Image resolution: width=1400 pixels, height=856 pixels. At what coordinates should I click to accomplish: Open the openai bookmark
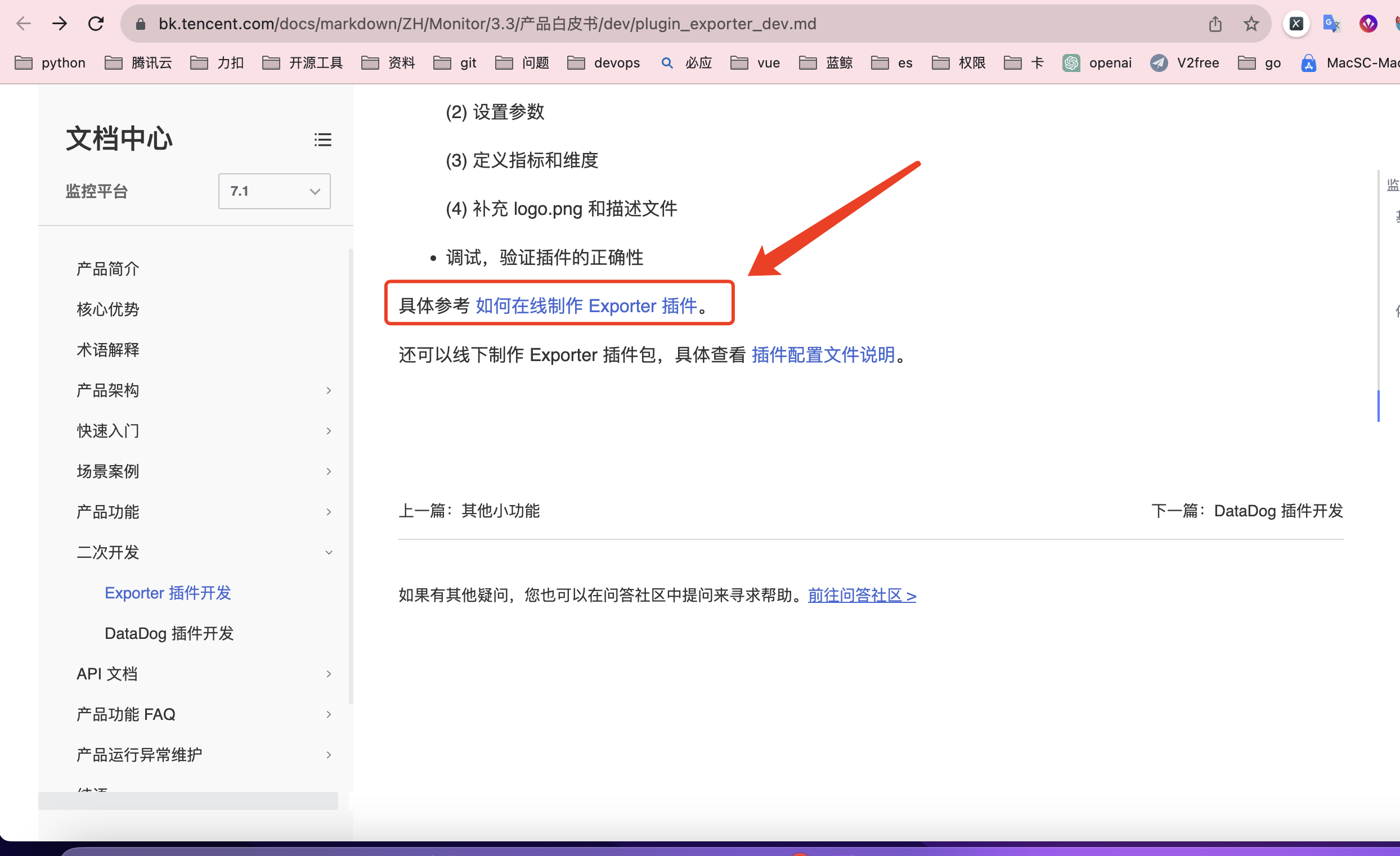click(x=1097, y=62)
